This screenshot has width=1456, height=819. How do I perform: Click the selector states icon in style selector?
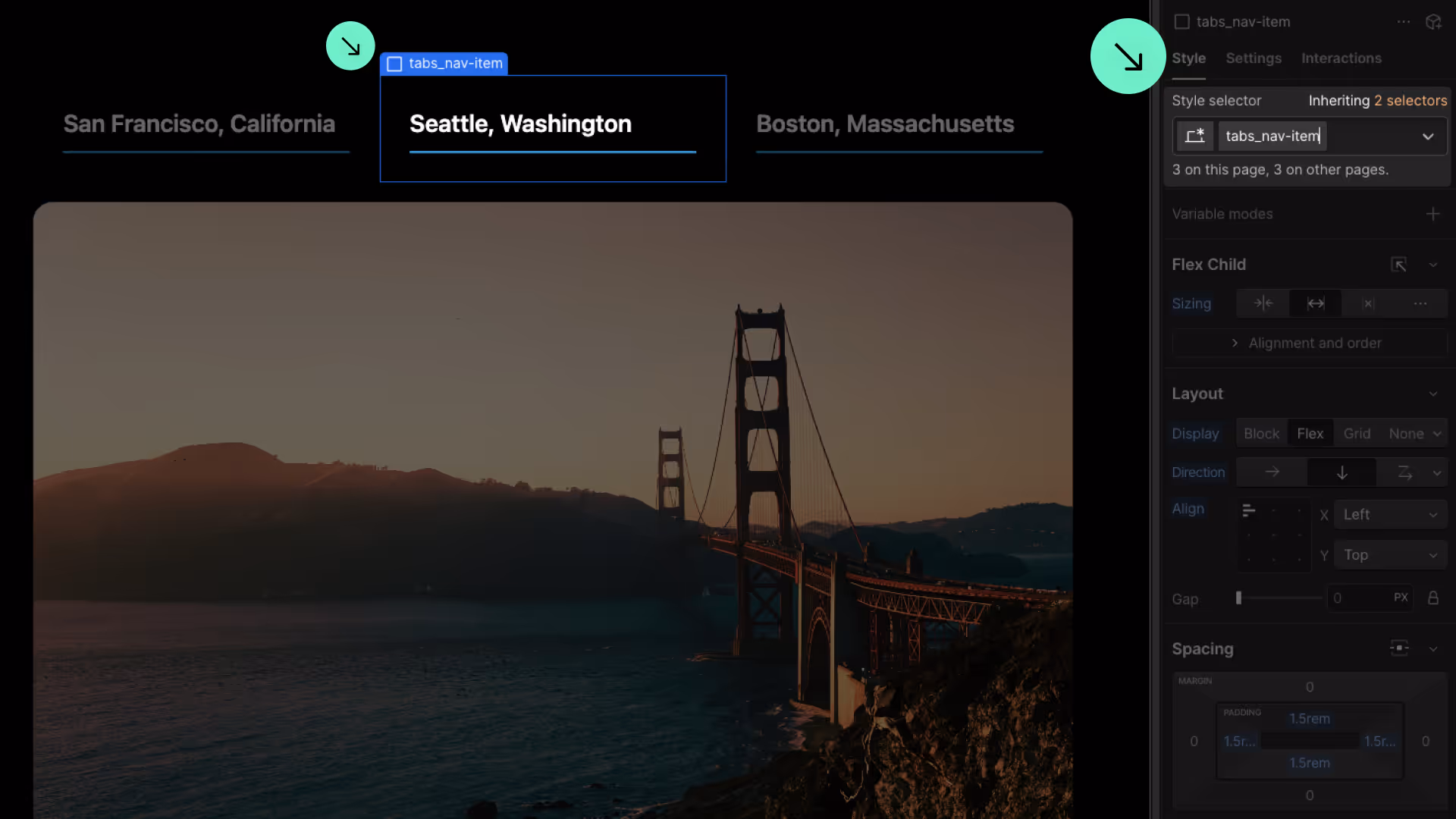pyautogui.click(x=1194, y=136)
